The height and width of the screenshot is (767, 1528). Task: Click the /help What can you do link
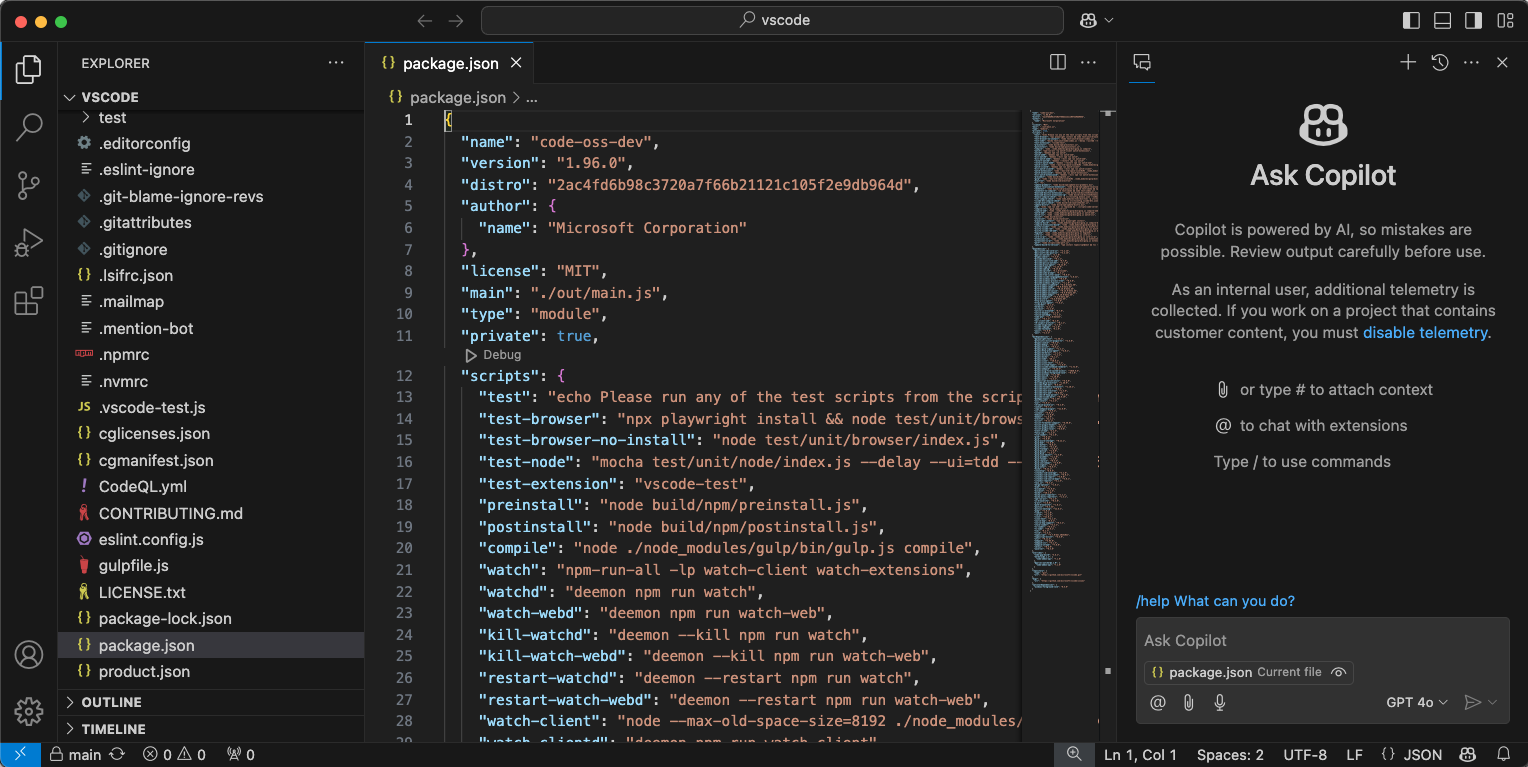1215,601
